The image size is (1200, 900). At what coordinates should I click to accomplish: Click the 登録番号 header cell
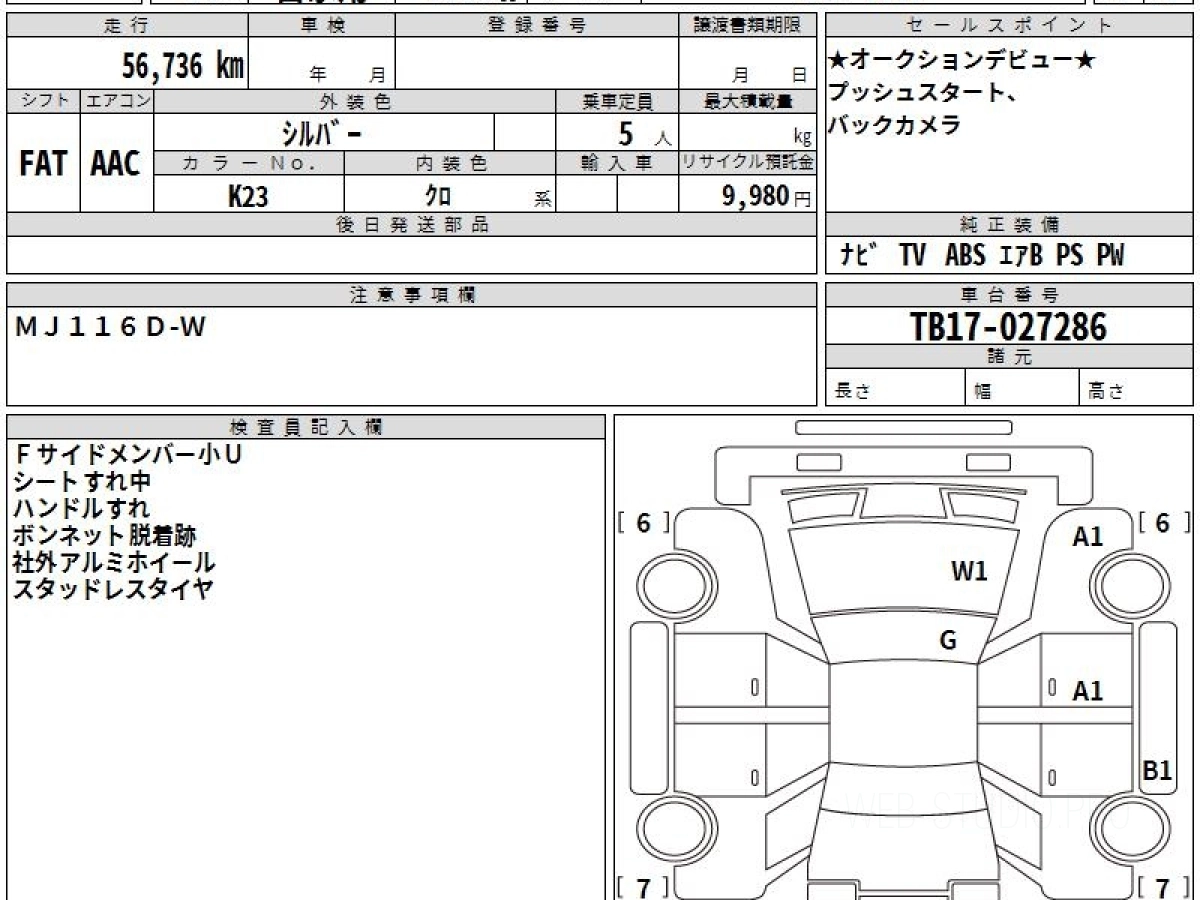(x=537, y=26)
